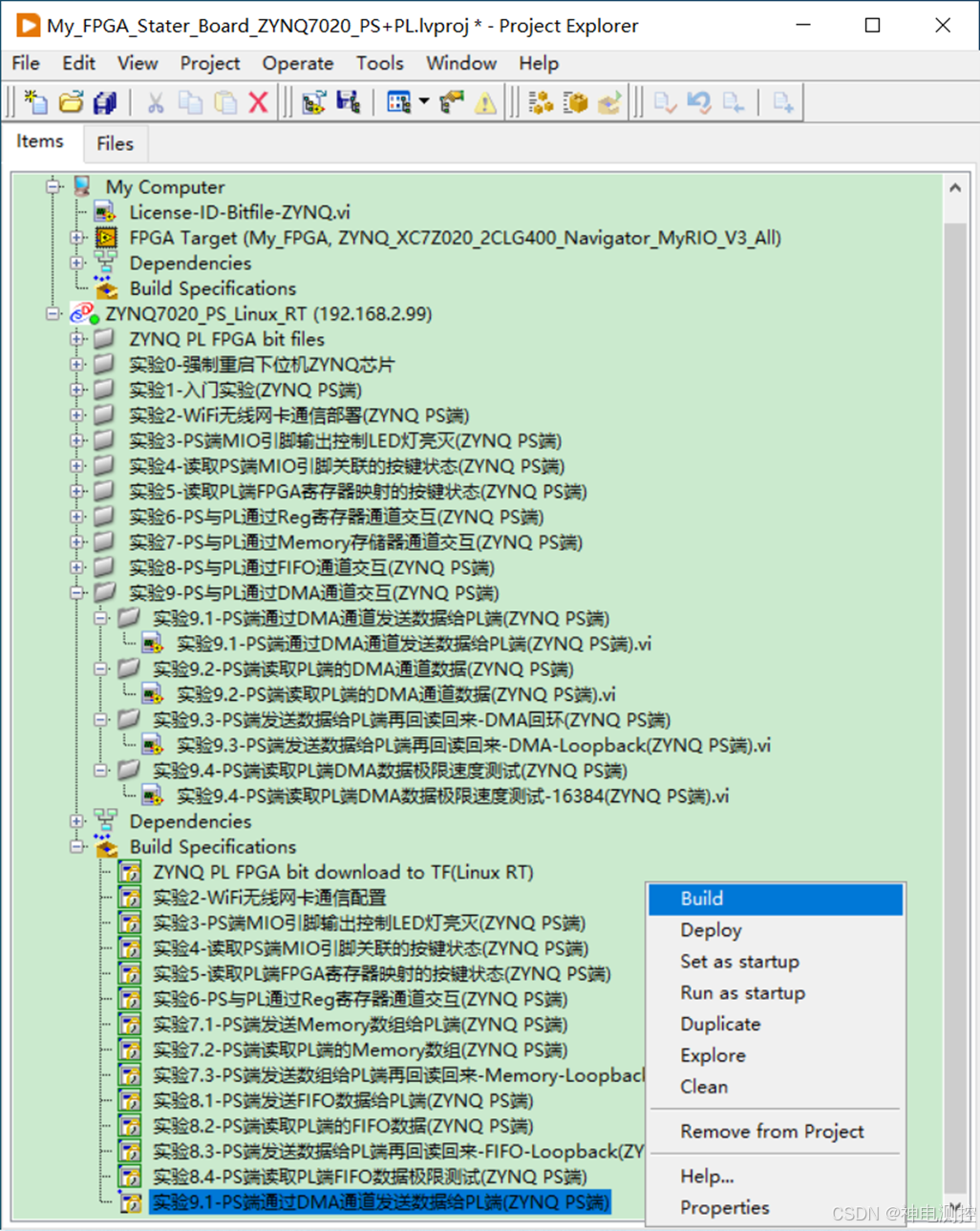Screen dimensions: 980x1231
Task: Expand the FPGA Target node
Action: pos(77,237)
